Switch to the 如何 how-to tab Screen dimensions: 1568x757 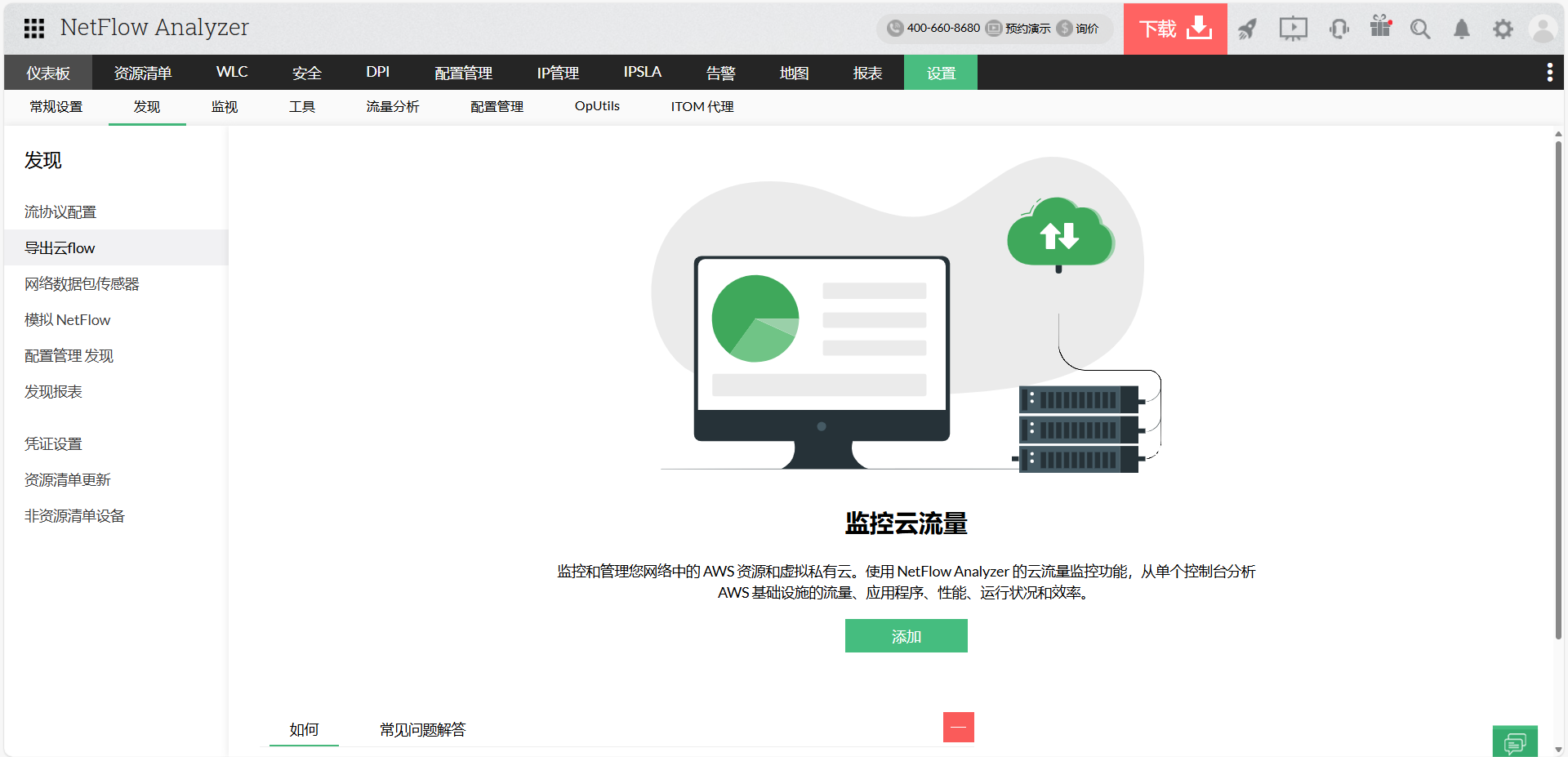304,729
